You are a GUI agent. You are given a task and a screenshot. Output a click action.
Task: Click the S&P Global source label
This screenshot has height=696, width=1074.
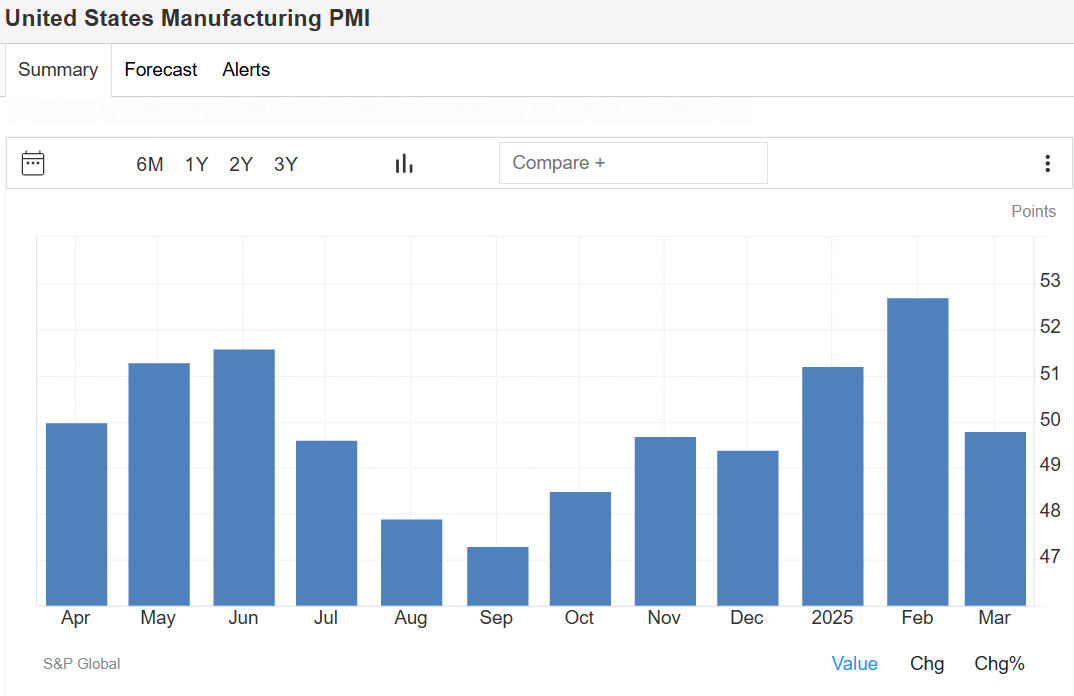click(82, 663)
